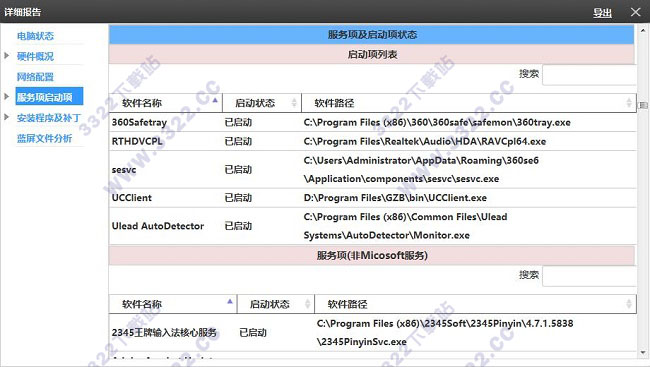
Task: Select the UCClient startup row
Action: point(372,198)
